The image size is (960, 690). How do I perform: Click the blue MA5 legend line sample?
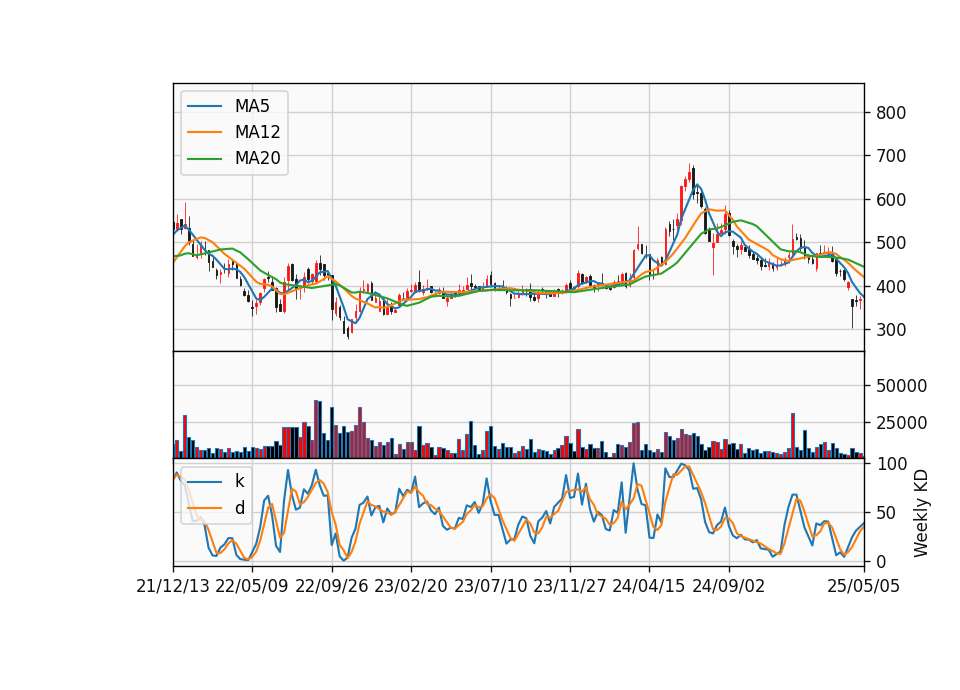pos(204,106)
